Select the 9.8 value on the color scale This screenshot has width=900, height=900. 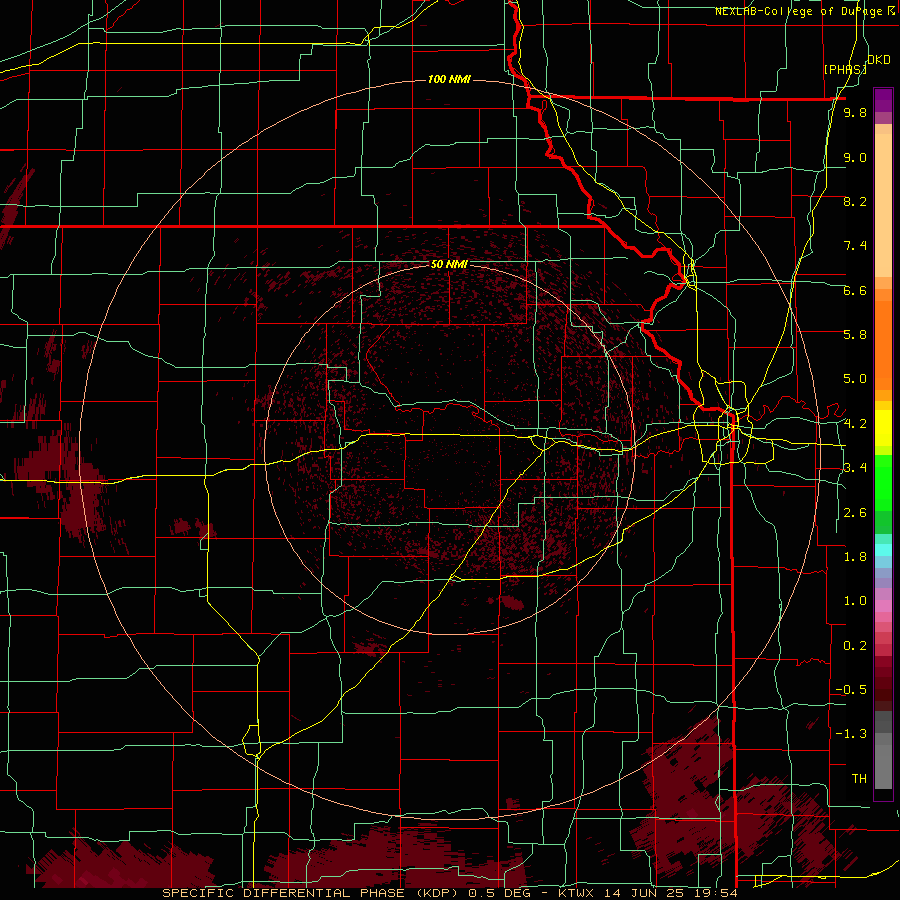pyautogui.click(x=855, y=113)
